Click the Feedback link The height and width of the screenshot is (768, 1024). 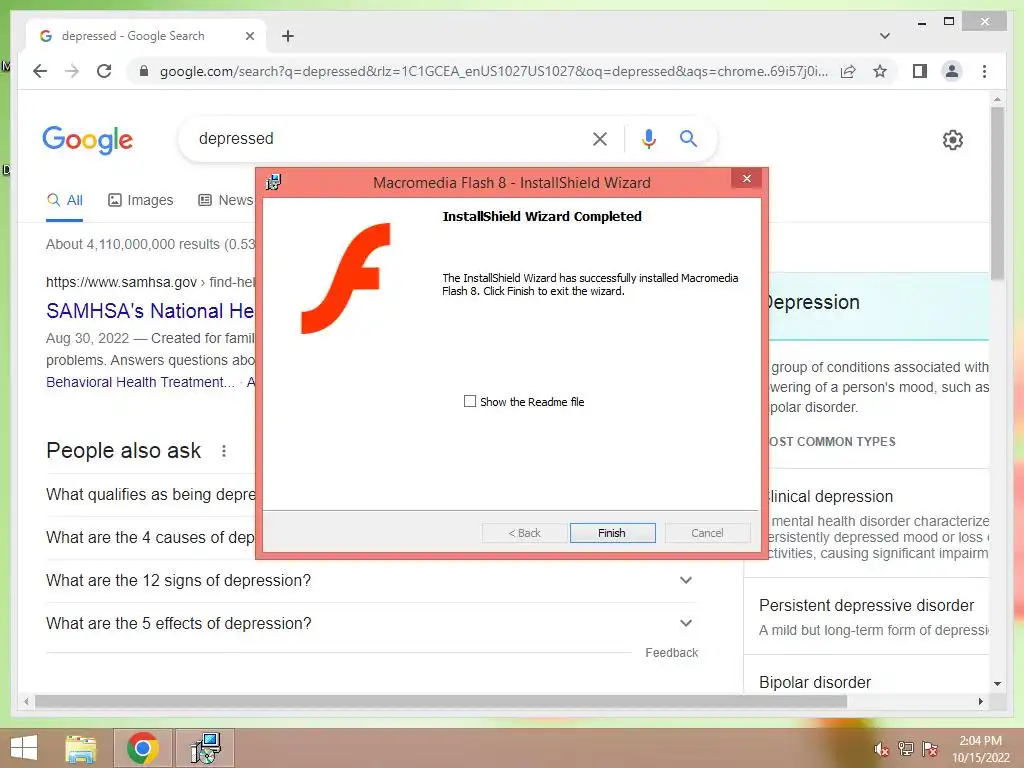[671, 653]
